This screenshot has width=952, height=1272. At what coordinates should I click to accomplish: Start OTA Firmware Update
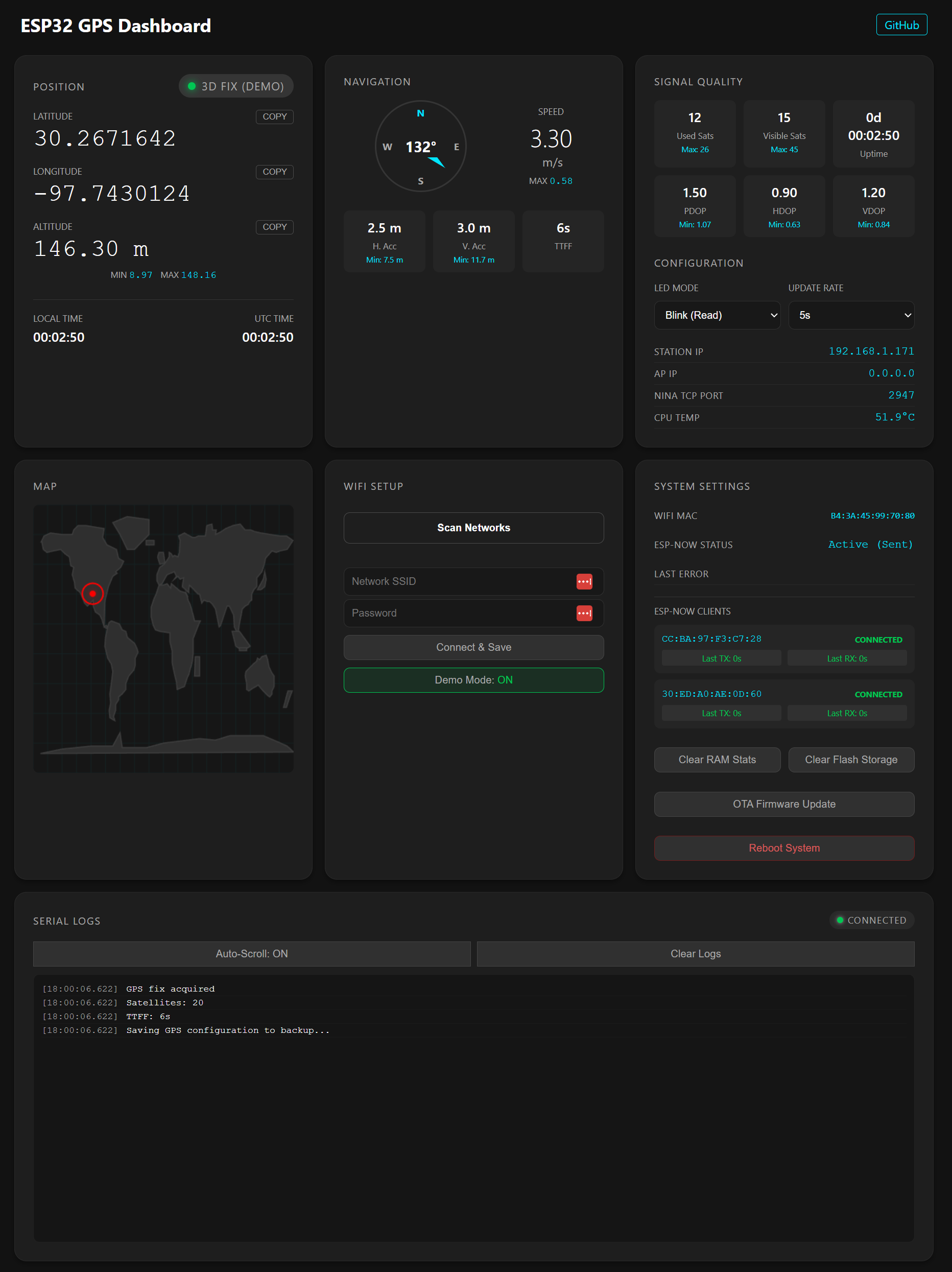(x=783, y=804)
